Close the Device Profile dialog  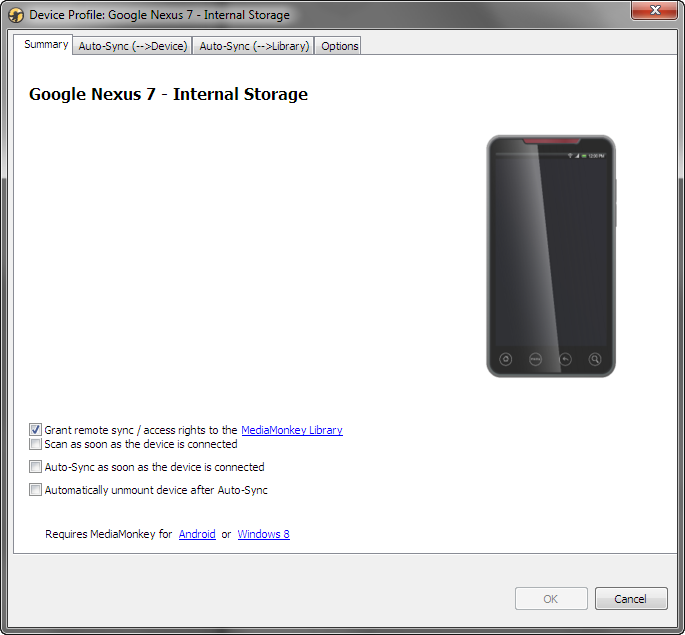655,11
